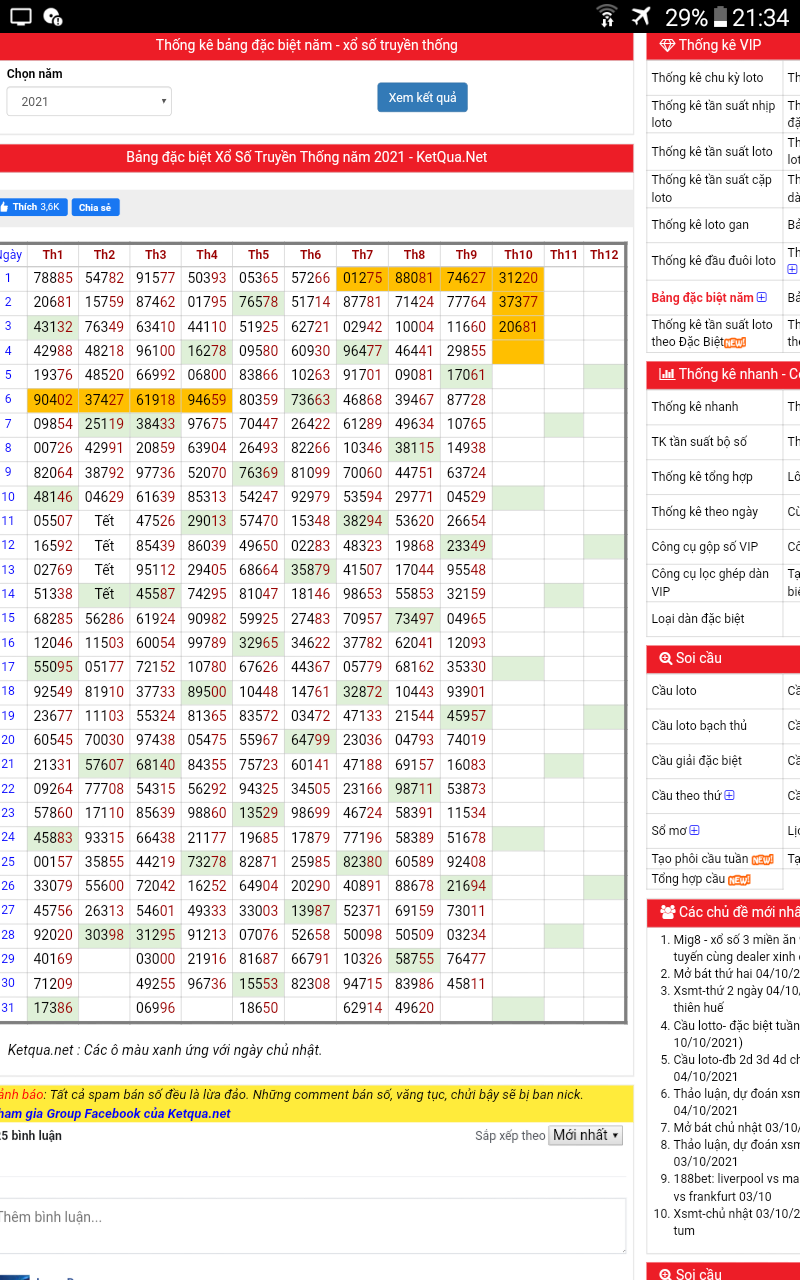Open Tổng hợp cầu link

tap(688, 879)
